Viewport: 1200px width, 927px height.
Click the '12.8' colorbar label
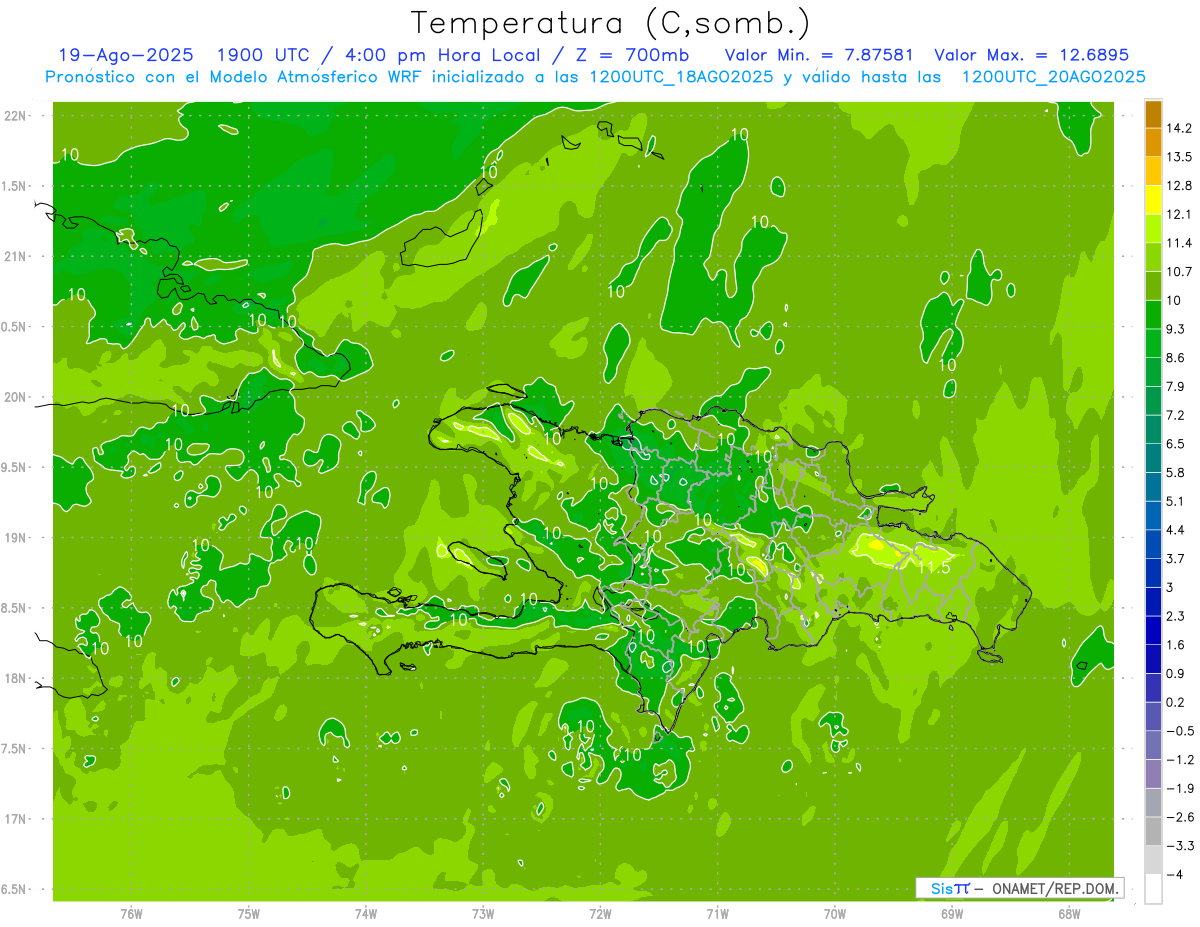click(x=1179, y=186)
